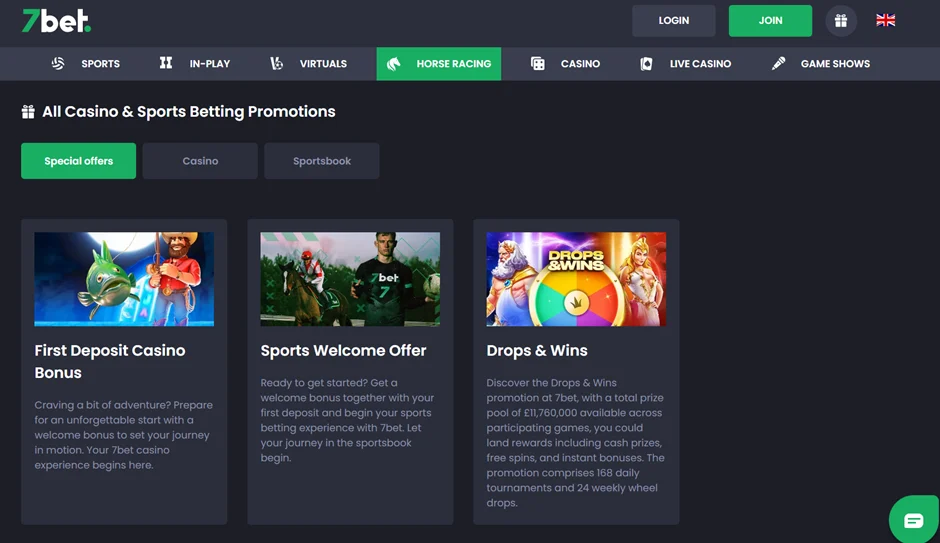Switch to the Casino promotions tab

pos(200,161)
